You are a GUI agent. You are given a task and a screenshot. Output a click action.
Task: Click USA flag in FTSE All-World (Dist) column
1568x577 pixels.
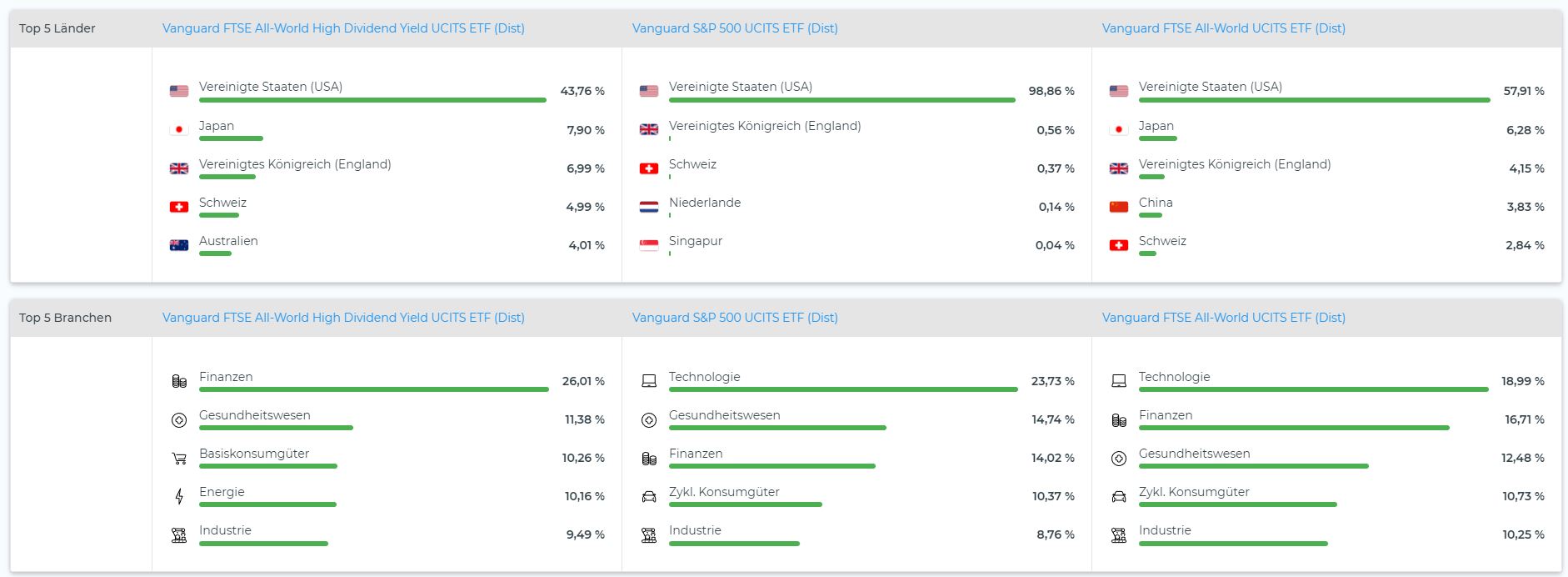tap(1119, 91)
